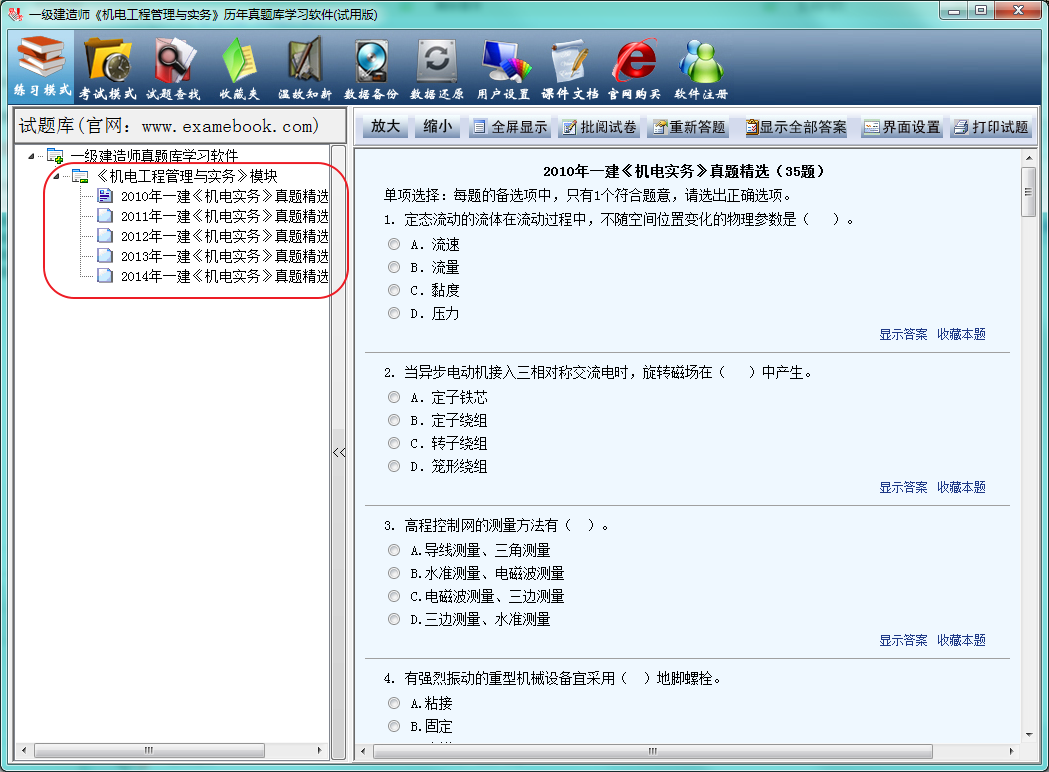Viewport: 1049px width, 772px height.
Task: Click 全屏显示 fullscreen button
Action: click(510, 126)
